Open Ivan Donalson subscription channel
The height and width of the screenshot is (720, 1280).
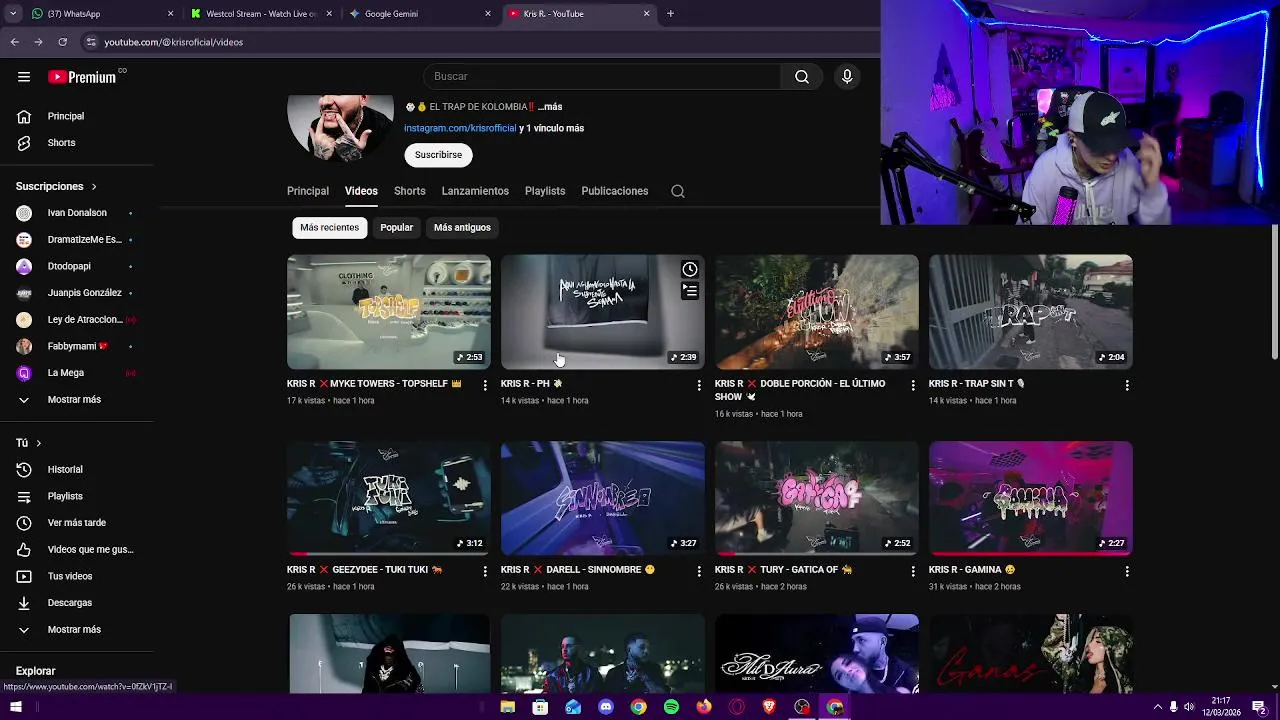[76, 213]
